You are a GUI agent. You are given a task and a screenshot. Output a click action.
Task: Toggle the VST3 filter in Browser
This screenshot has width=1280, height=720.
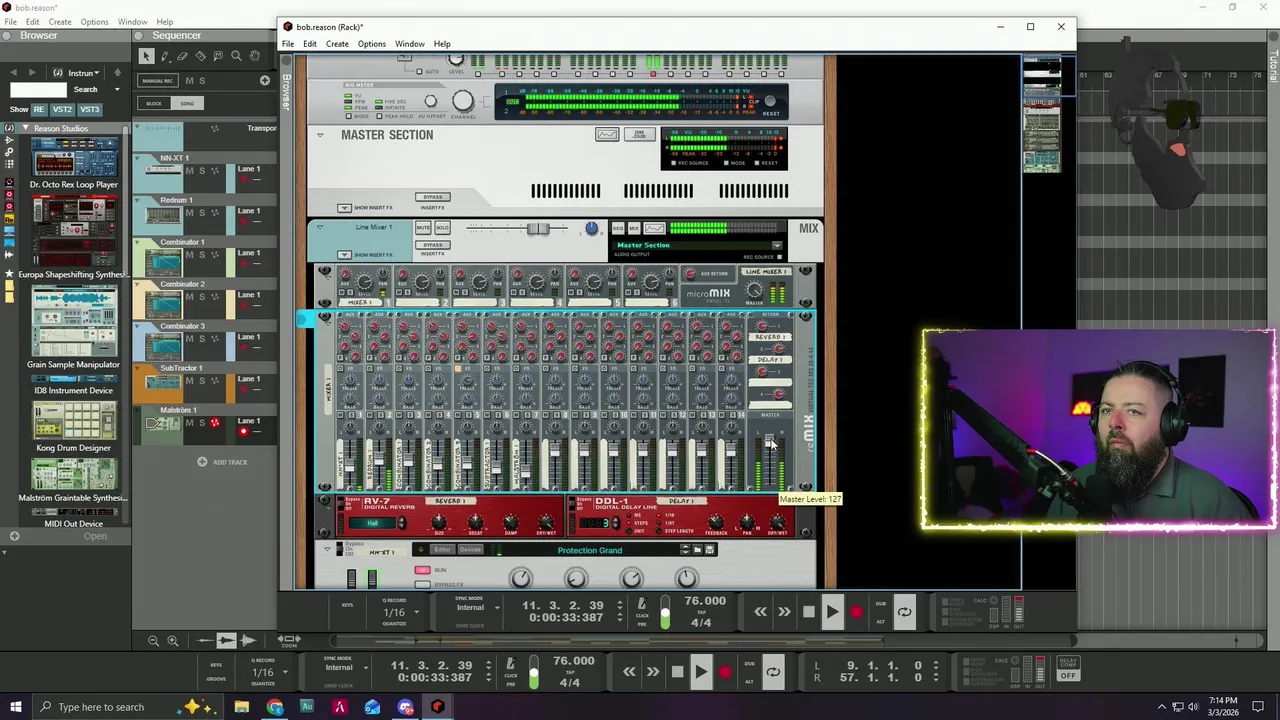point(89,109)
